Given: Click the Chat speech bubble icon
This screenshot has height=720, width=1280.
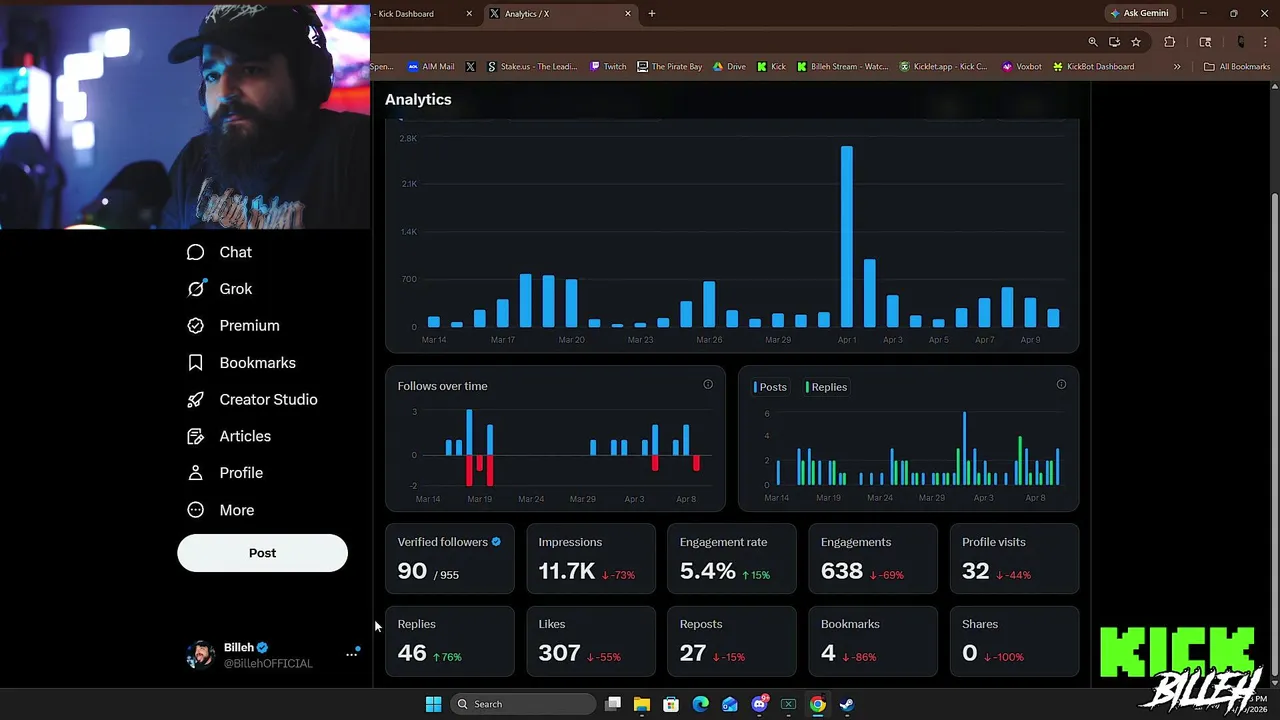Looking at the screenshot, I should [x=196, y=252].
